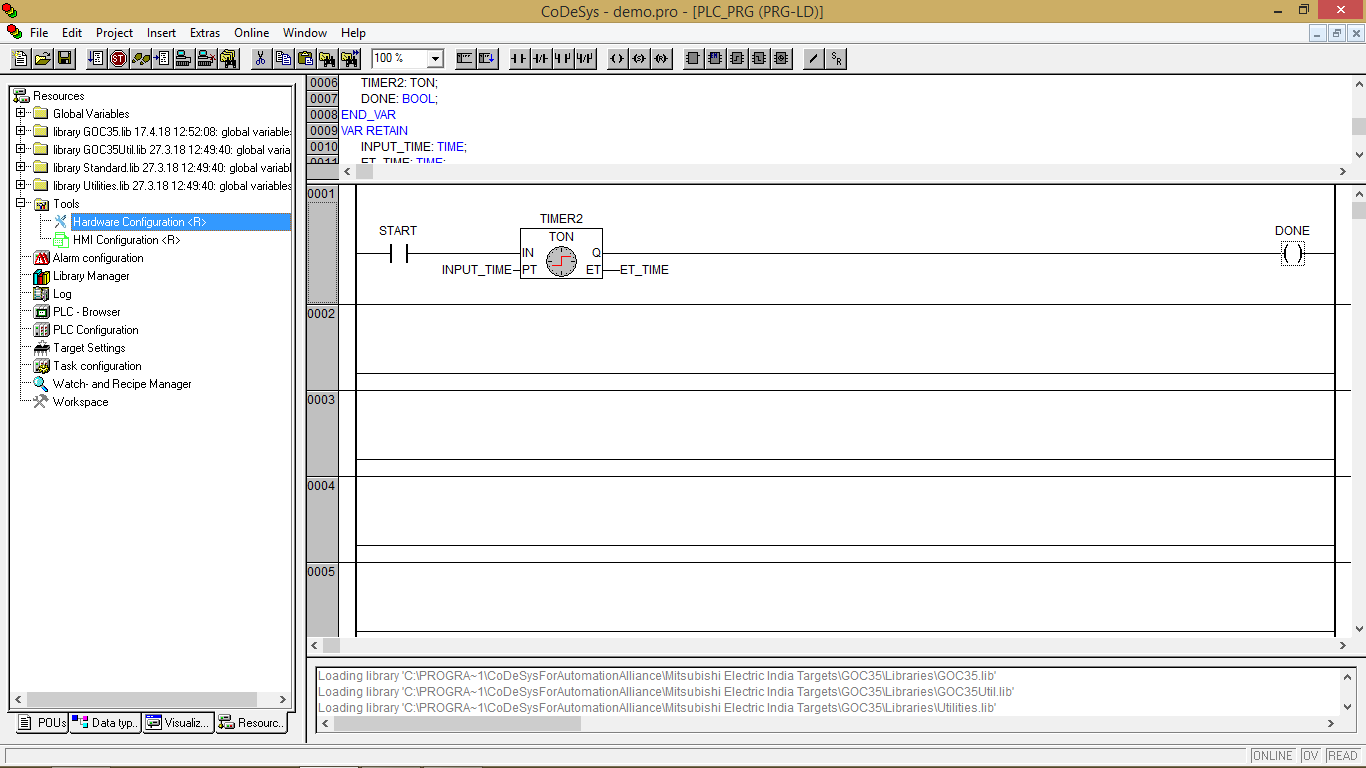Open Alarm configuration in resources tree

click(98, 258)
